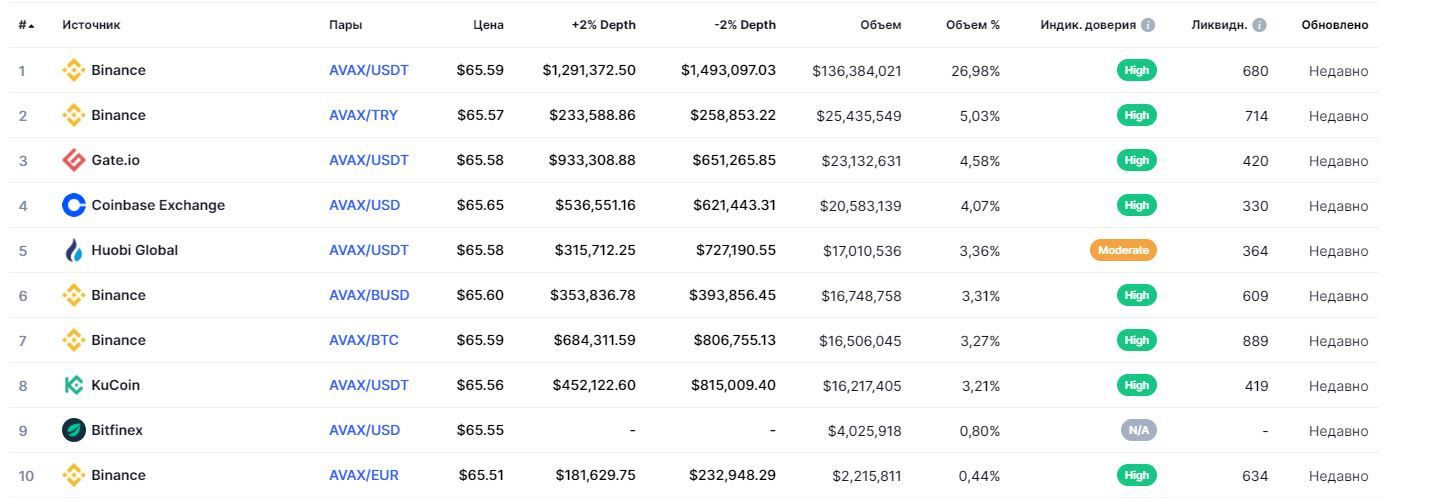Image resolution: width=1429 pixels, height=498 pixels.
Task: Sort the table by the # column
Action: click(25, 25)
